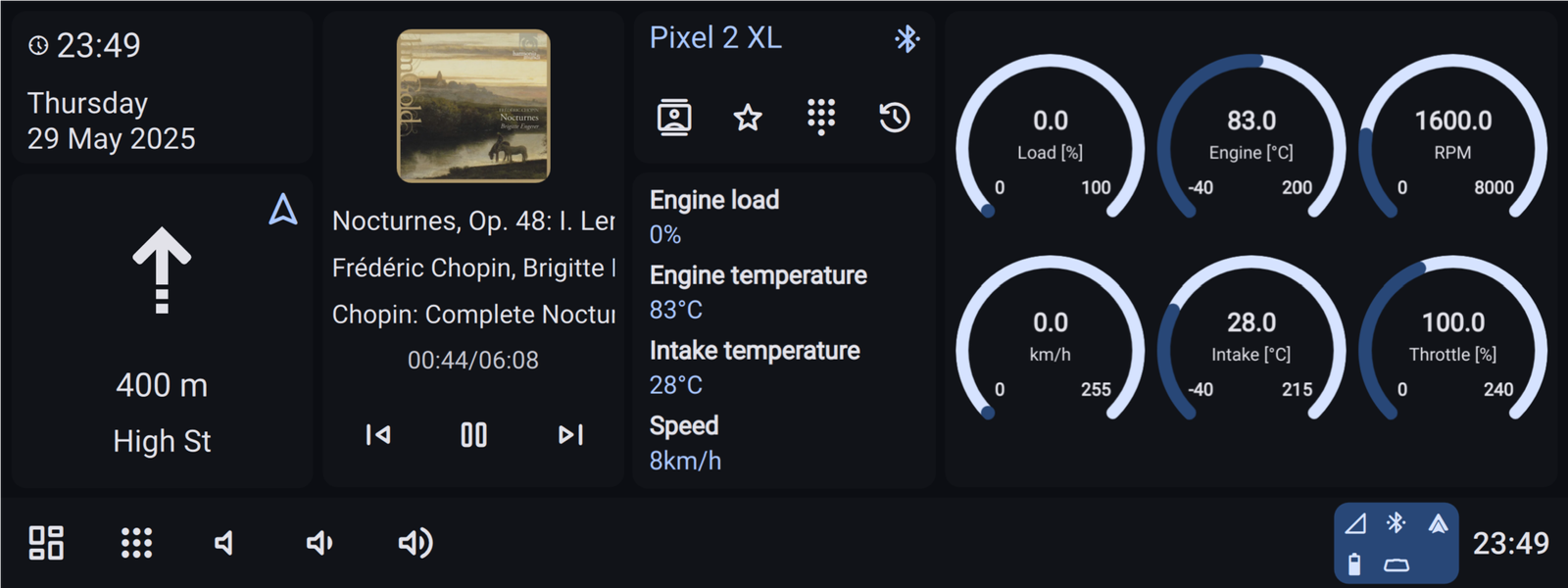The image size is (1568, 588).
Task: Open the app grid launcher
Action: point(136,543)
